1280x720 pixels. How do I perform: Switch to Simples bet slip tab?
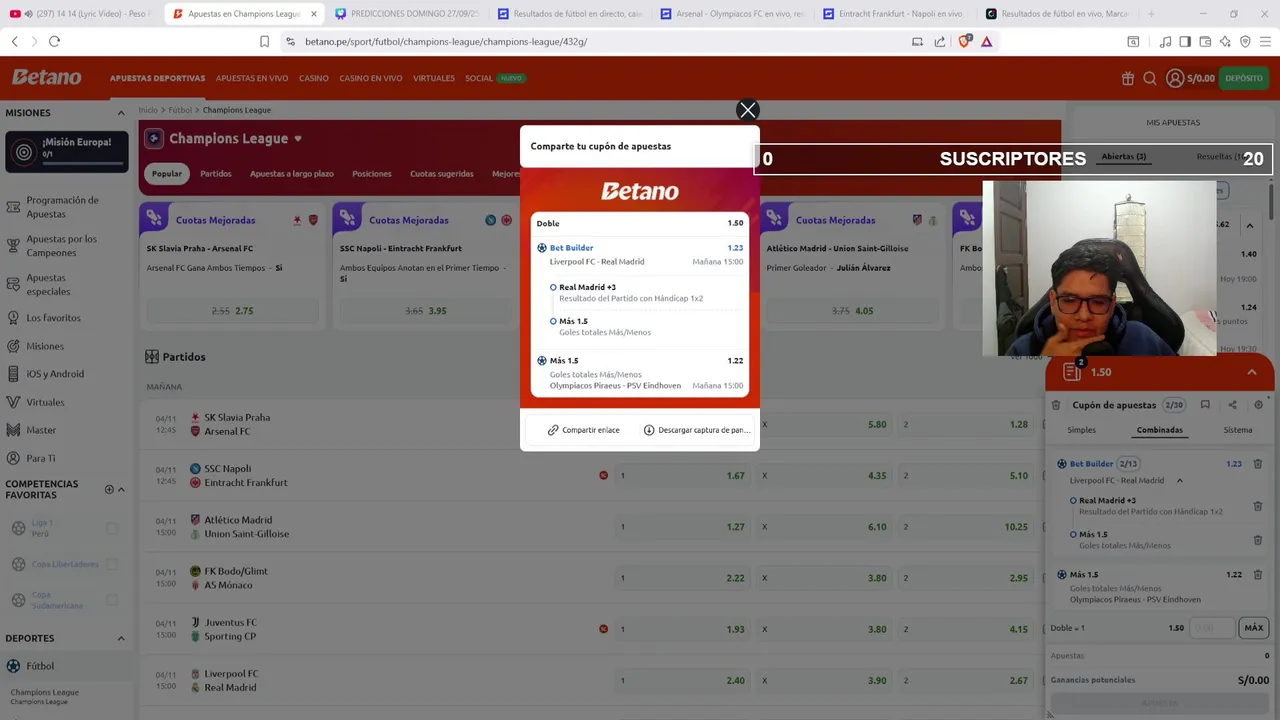click(1081, 430)
